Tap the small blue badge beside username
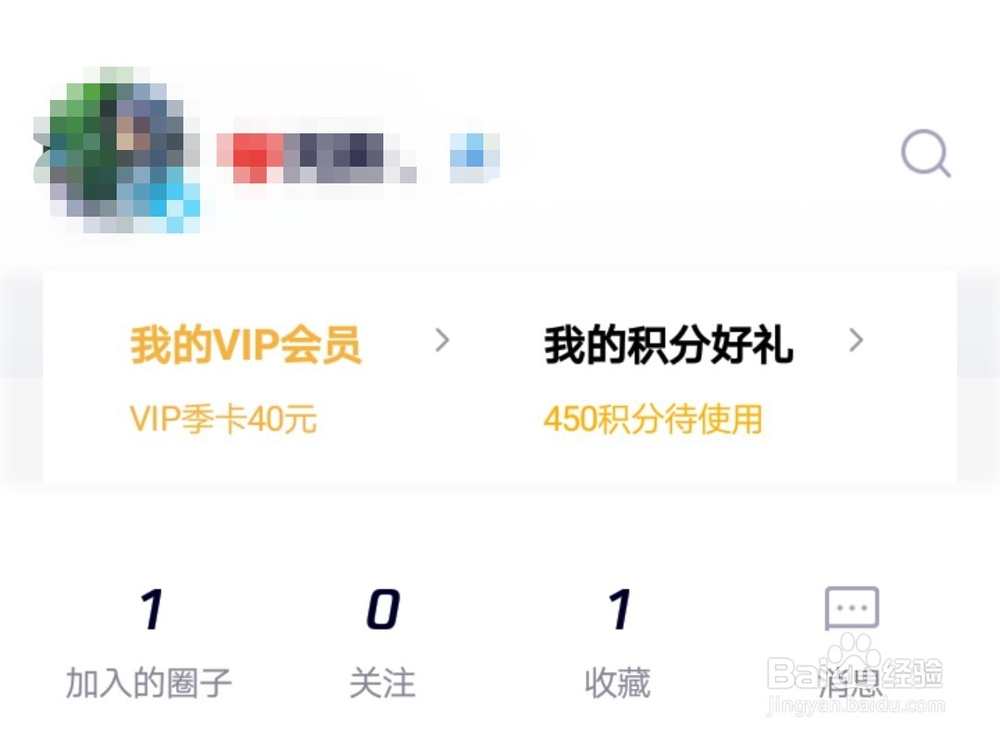 (x=474, y=157)
